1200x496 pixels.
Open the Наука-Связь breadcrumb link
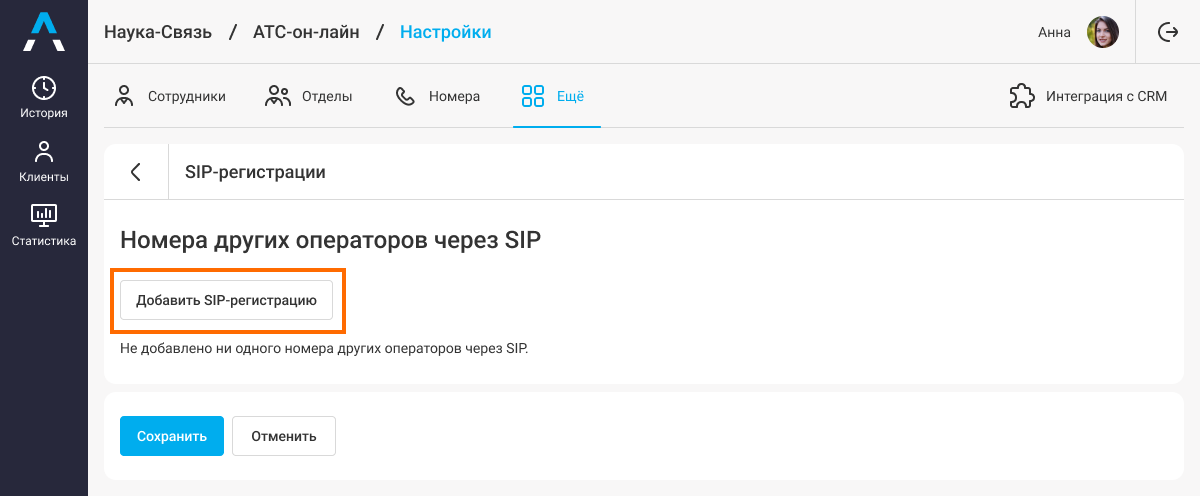(x=158, y=32)
